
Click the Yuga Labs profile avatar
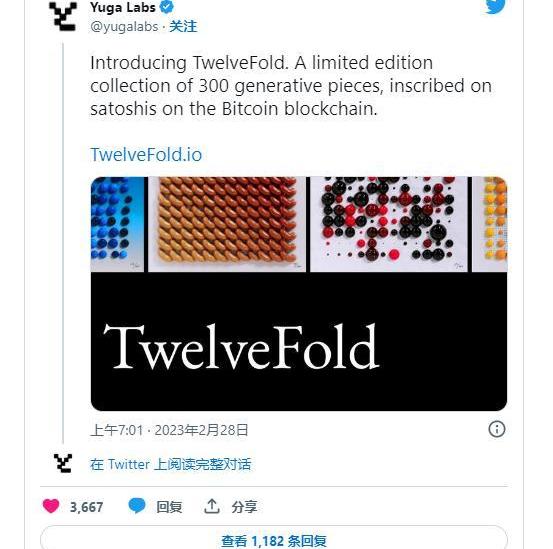click(63, 16)
